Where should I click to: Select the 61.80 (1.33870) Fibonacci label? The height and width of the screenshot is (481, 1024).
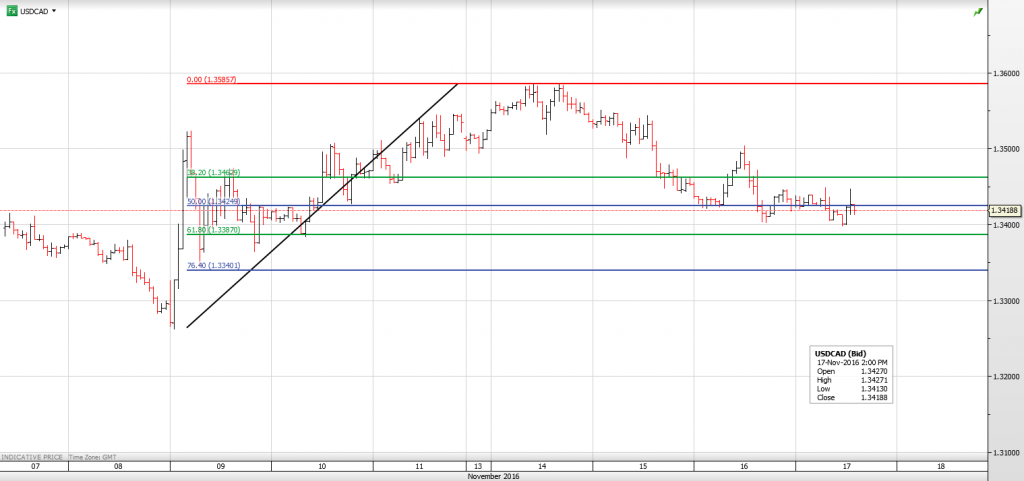[212, 230]
